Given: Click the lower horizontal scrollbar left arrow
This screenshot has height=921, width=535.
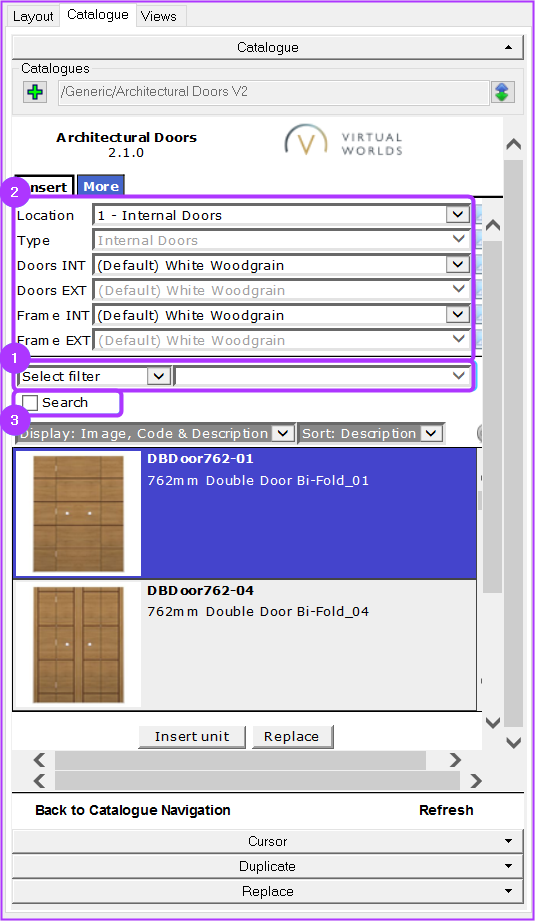Looking at the screenshot, I should click(x=39, y=781).
